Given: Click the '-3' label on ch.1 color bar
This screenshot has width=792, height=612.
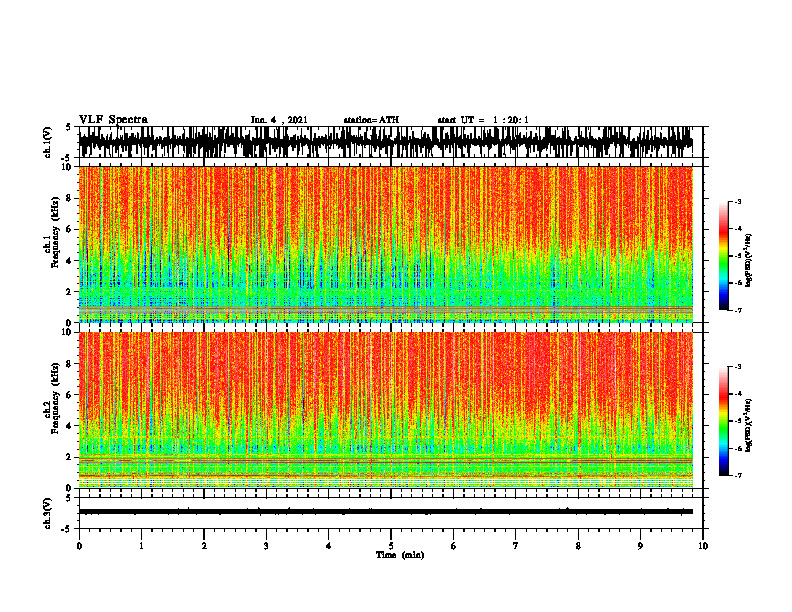Looking at the screenshot, I should 737,201.
